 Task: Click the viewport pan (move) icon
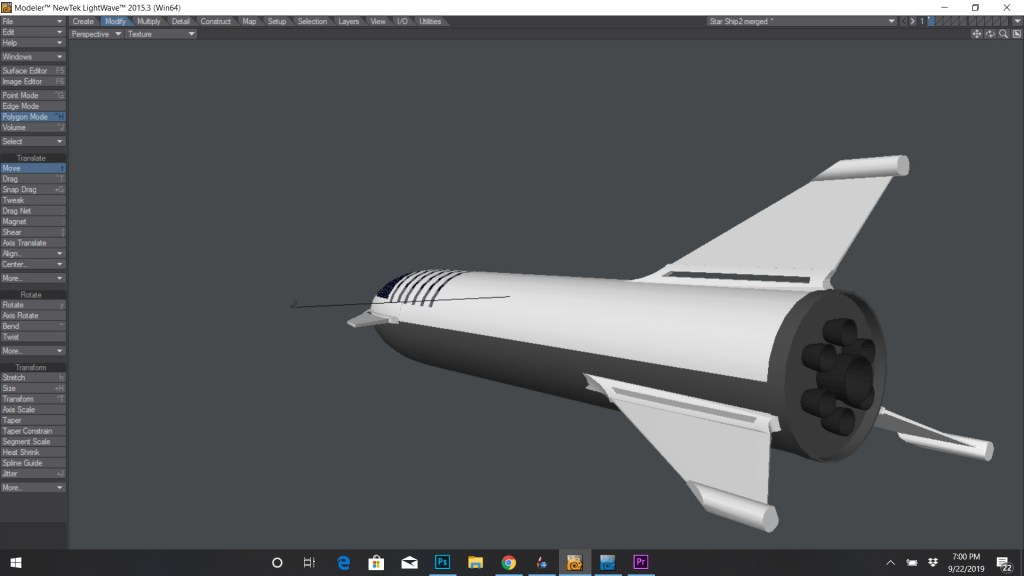click(x=977, y=34)
